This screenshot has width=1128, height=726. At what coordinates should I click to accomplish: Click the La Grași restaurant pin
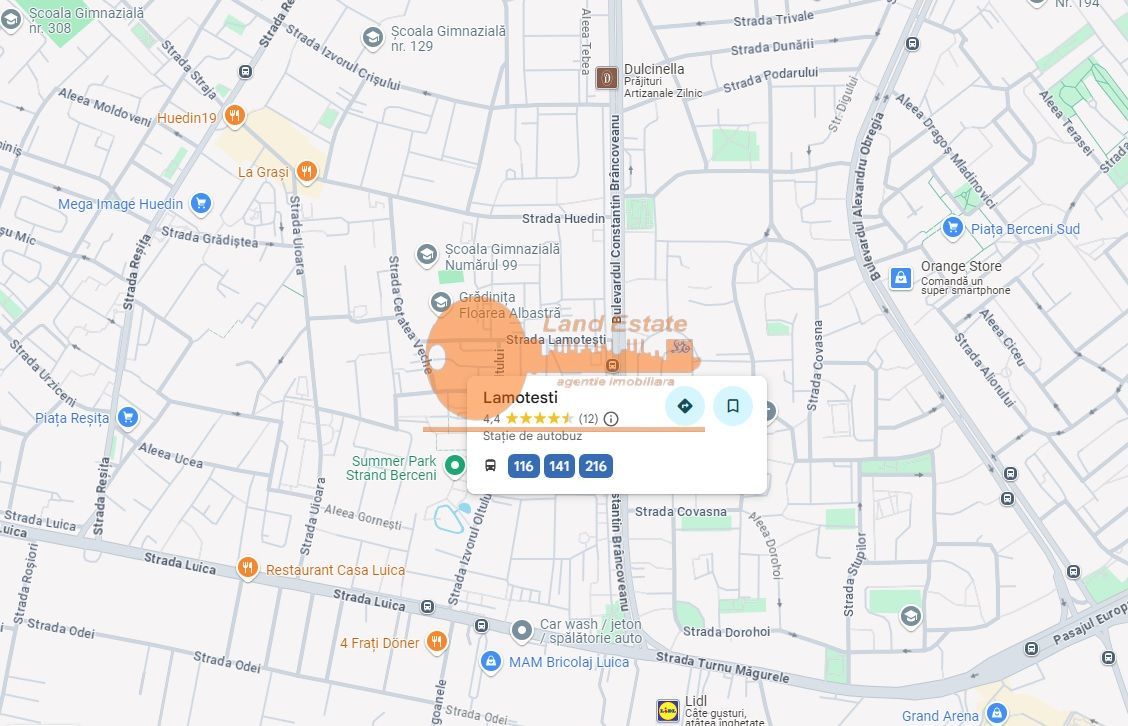coord(306,171)
